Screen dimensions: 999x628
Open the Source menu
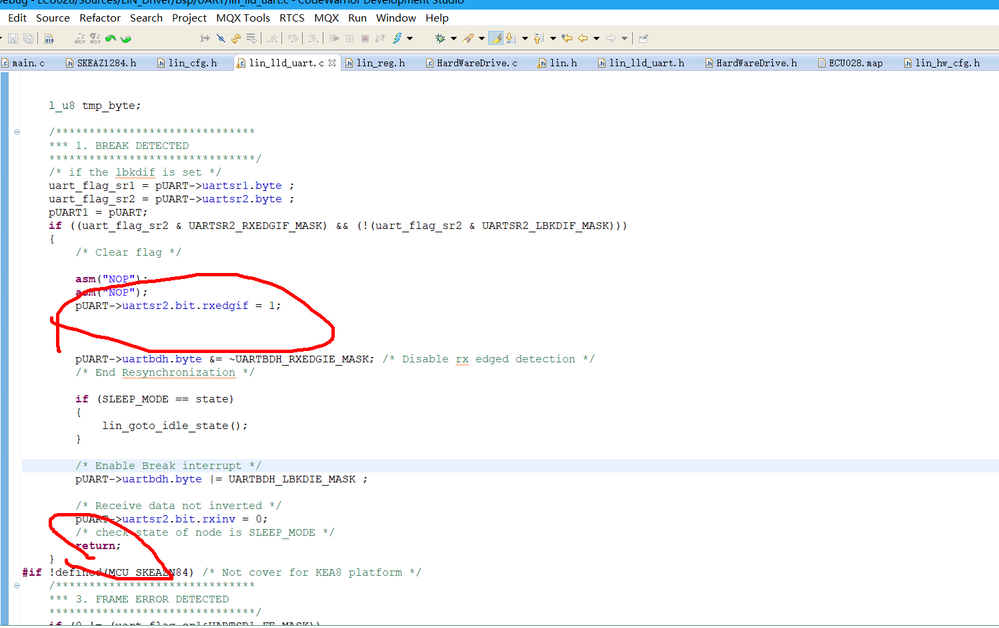coord(53,18)
